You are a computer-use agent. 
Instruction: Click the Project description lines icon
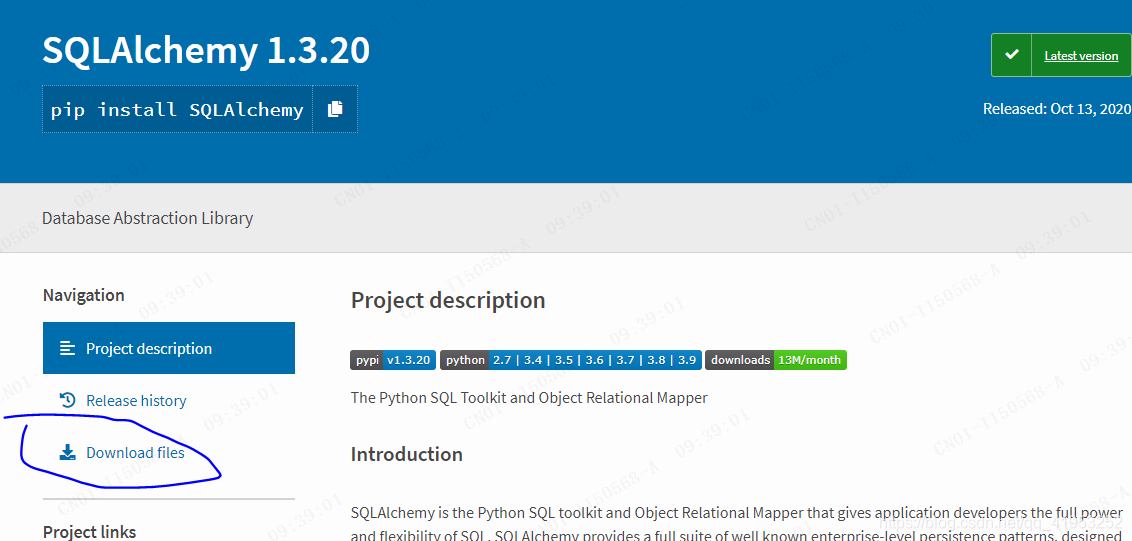pyautogui.click(x=67, y=348)
